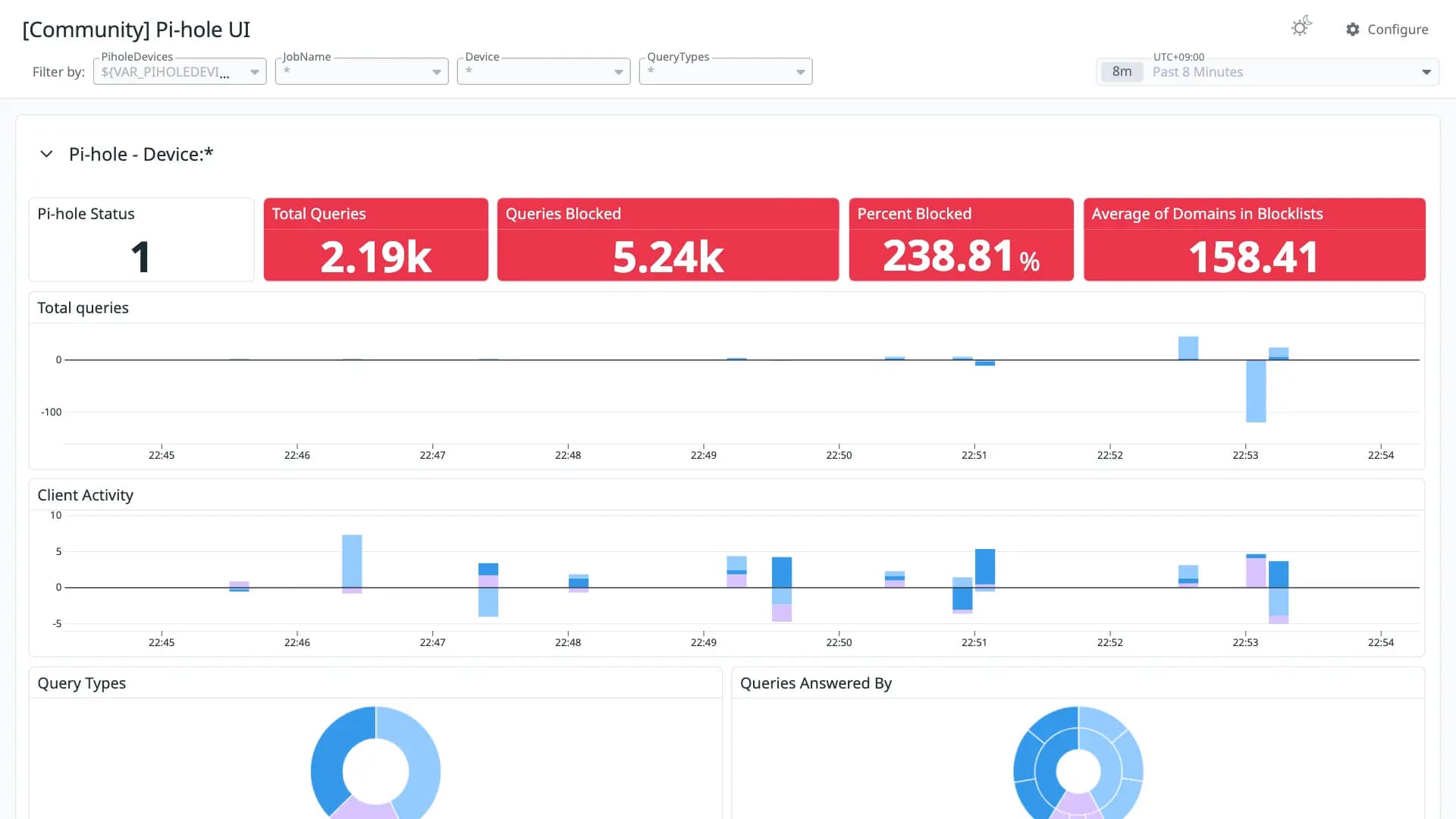Viewport: 1456px width, 819px height.
Task: Click the Client Activity chart title
Action: pyautogui.click(x=85, y=495)
